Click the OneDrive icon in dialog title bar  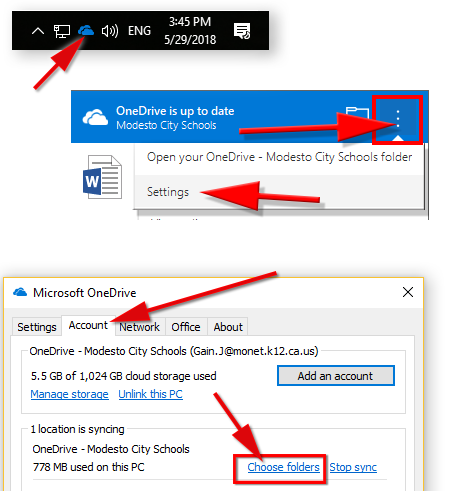(20, 292)
